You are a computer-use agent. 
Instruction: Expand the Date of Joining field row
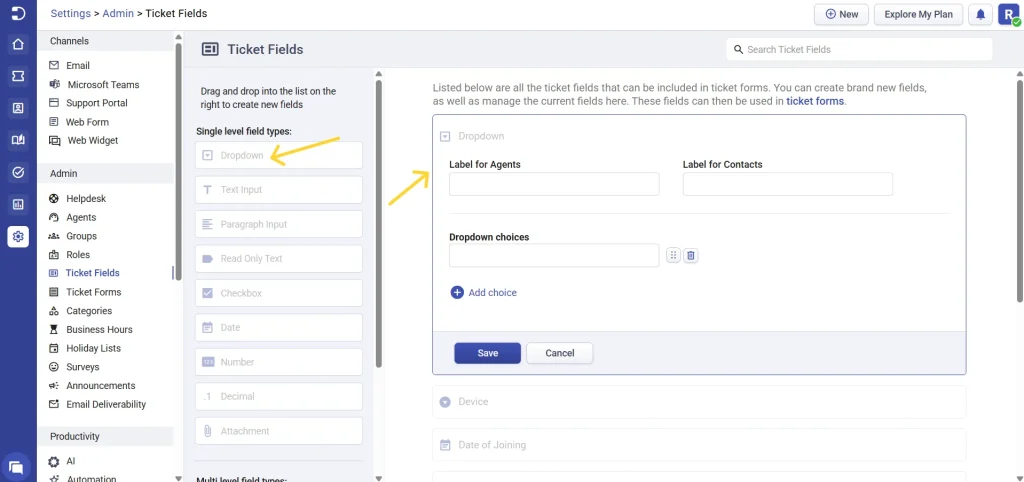[x=699, y=445]
